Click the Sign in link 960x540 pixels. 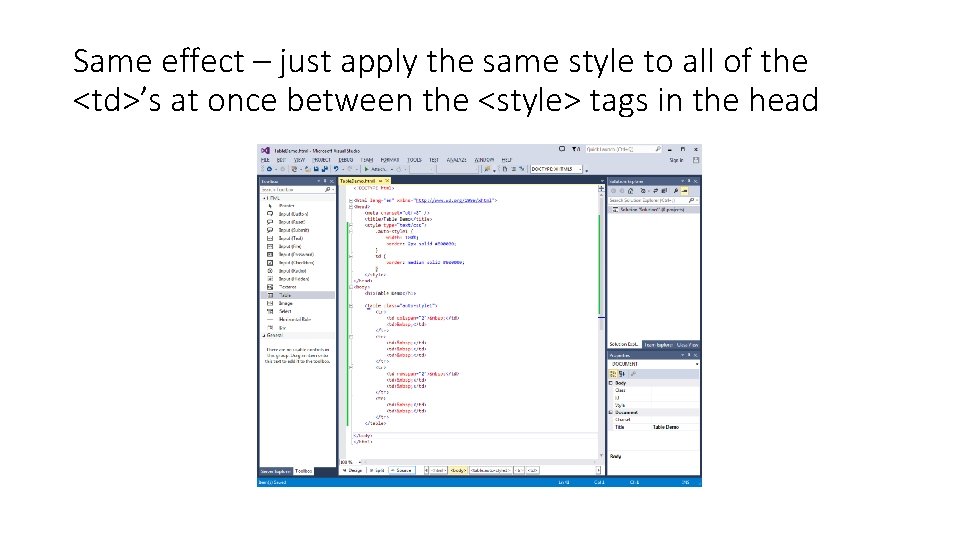click(676, 160)
